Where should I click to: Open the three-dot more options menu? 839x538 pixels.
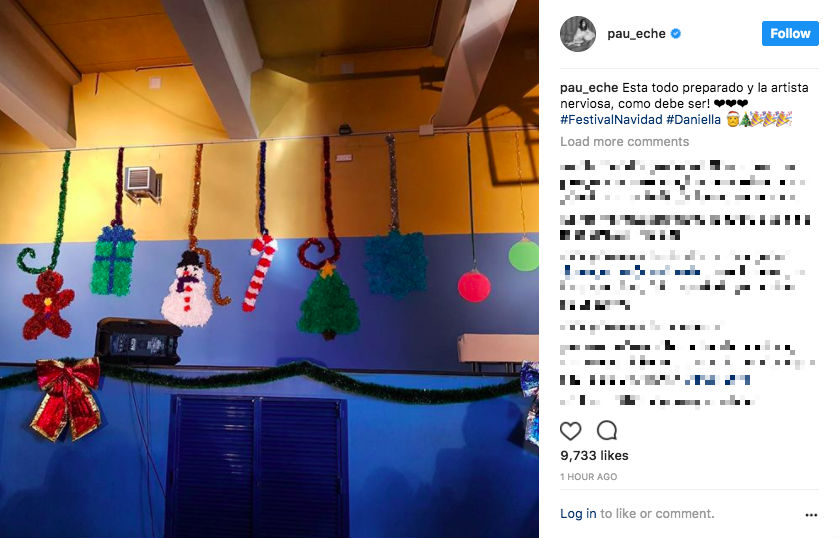click(x=811, y=514)
